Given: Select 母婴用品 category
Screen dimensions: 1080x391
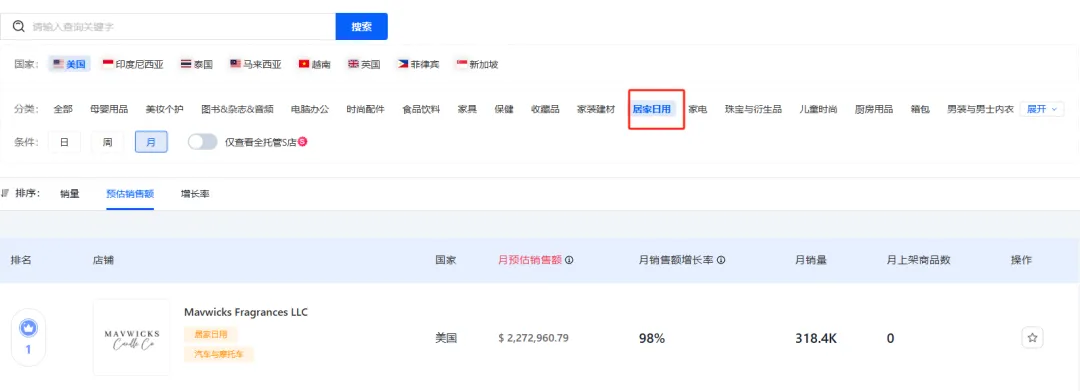Looking at the screenshot, I should (109, 109).
